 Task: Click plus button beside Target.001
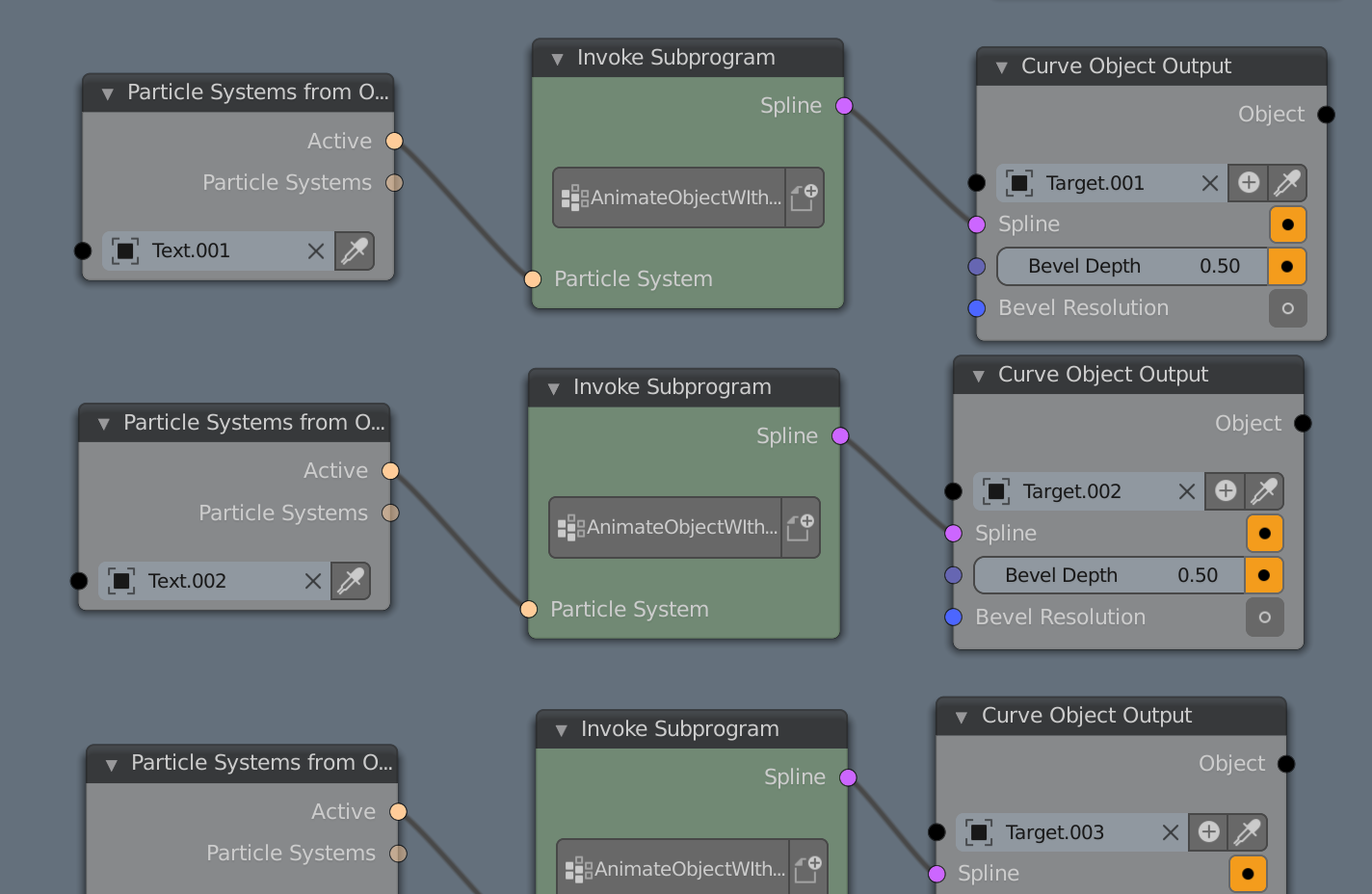1249,182
